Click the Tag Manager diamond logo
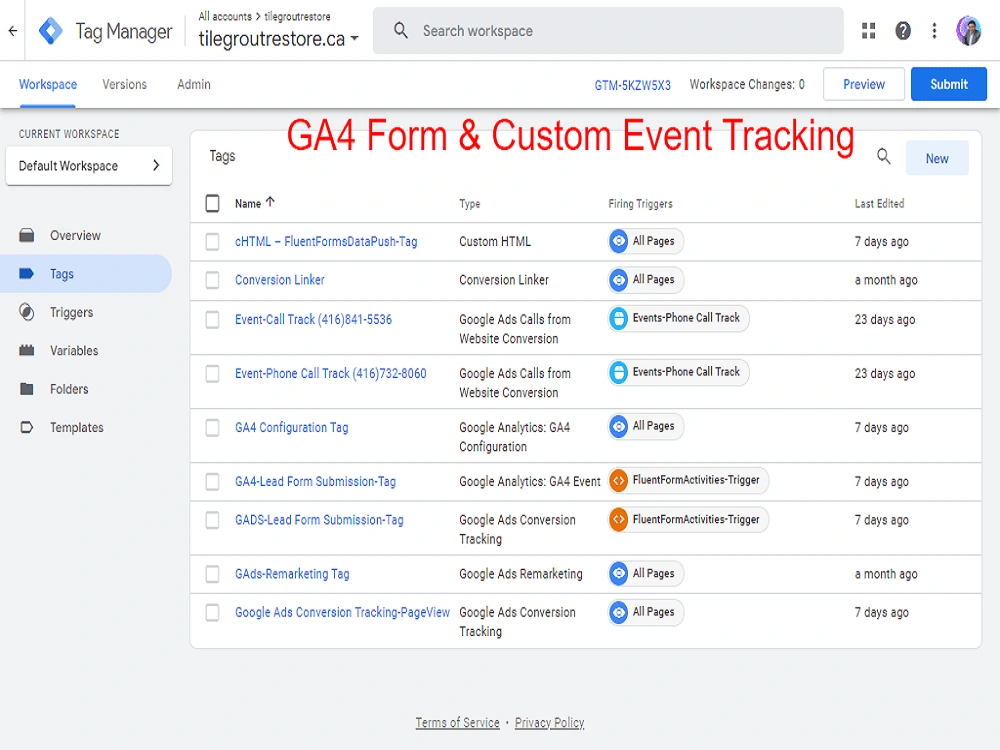This screenshot has height=750, width=1000. 50,31
